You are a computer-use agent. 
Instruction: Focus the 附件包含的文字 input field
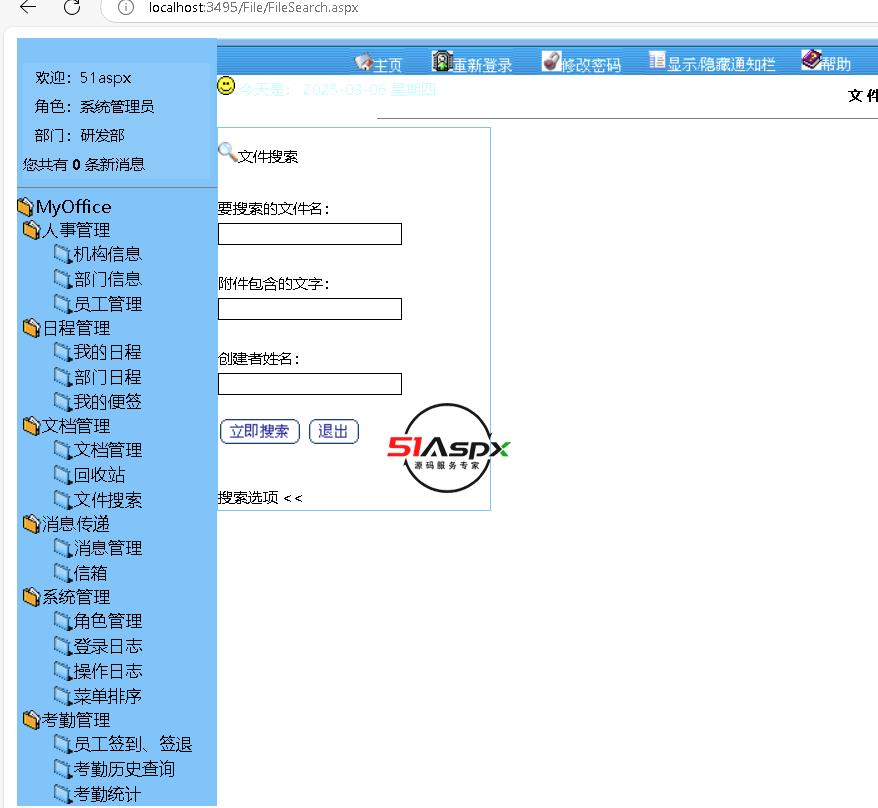coord(310,309)
